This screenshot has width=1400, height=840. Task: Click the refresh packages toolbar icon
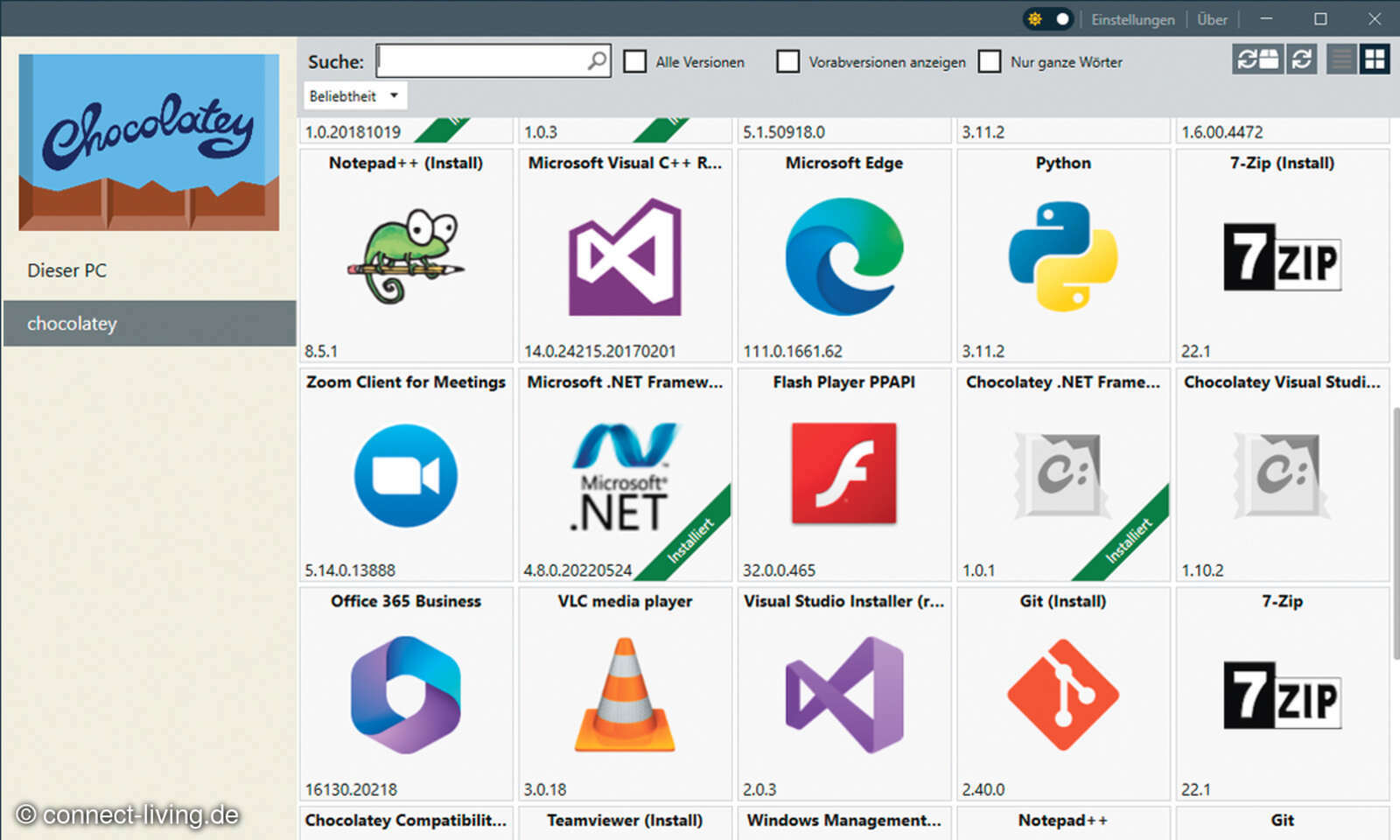(x=1300, y=59)
